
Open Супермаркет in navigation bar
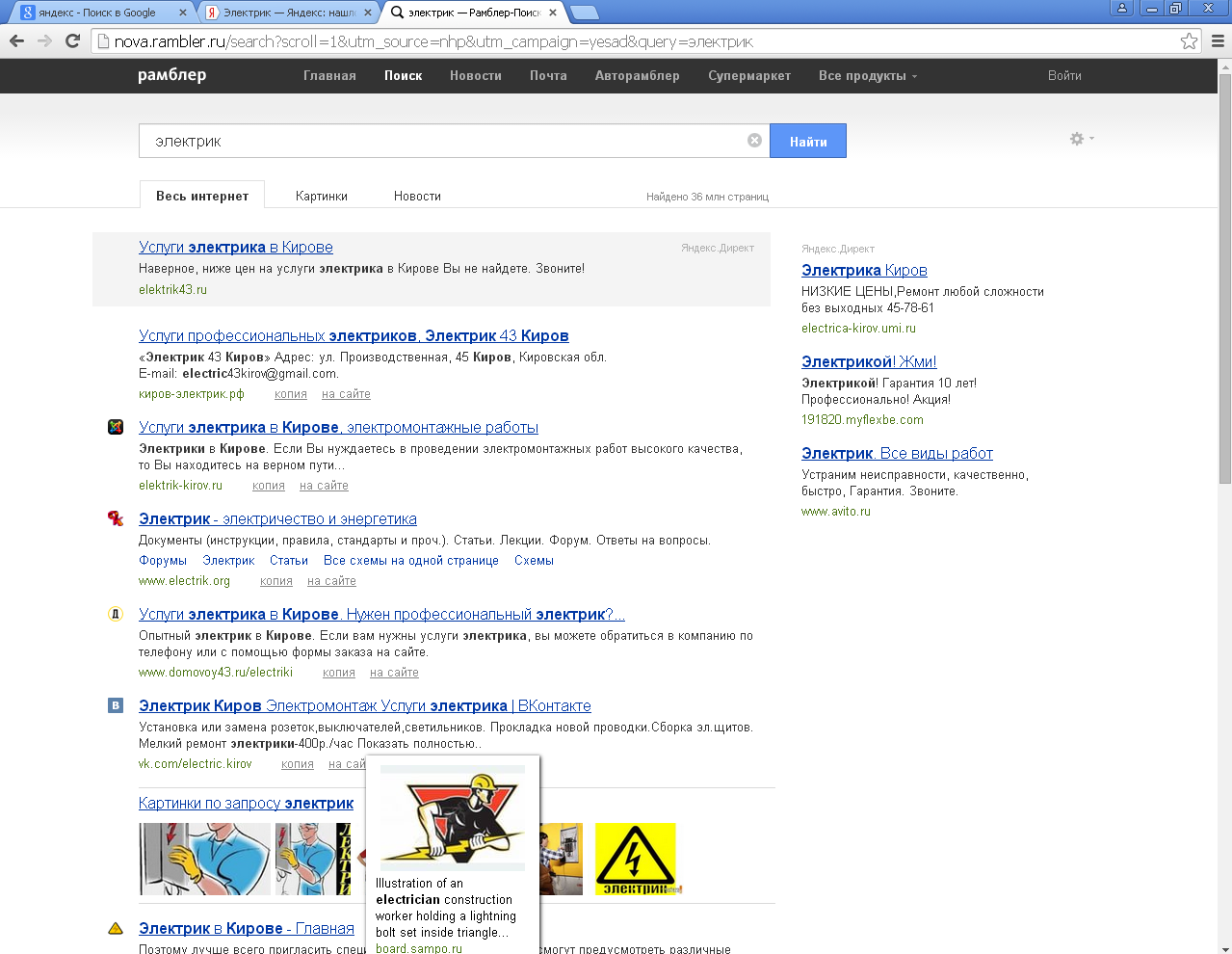[749, 75]
